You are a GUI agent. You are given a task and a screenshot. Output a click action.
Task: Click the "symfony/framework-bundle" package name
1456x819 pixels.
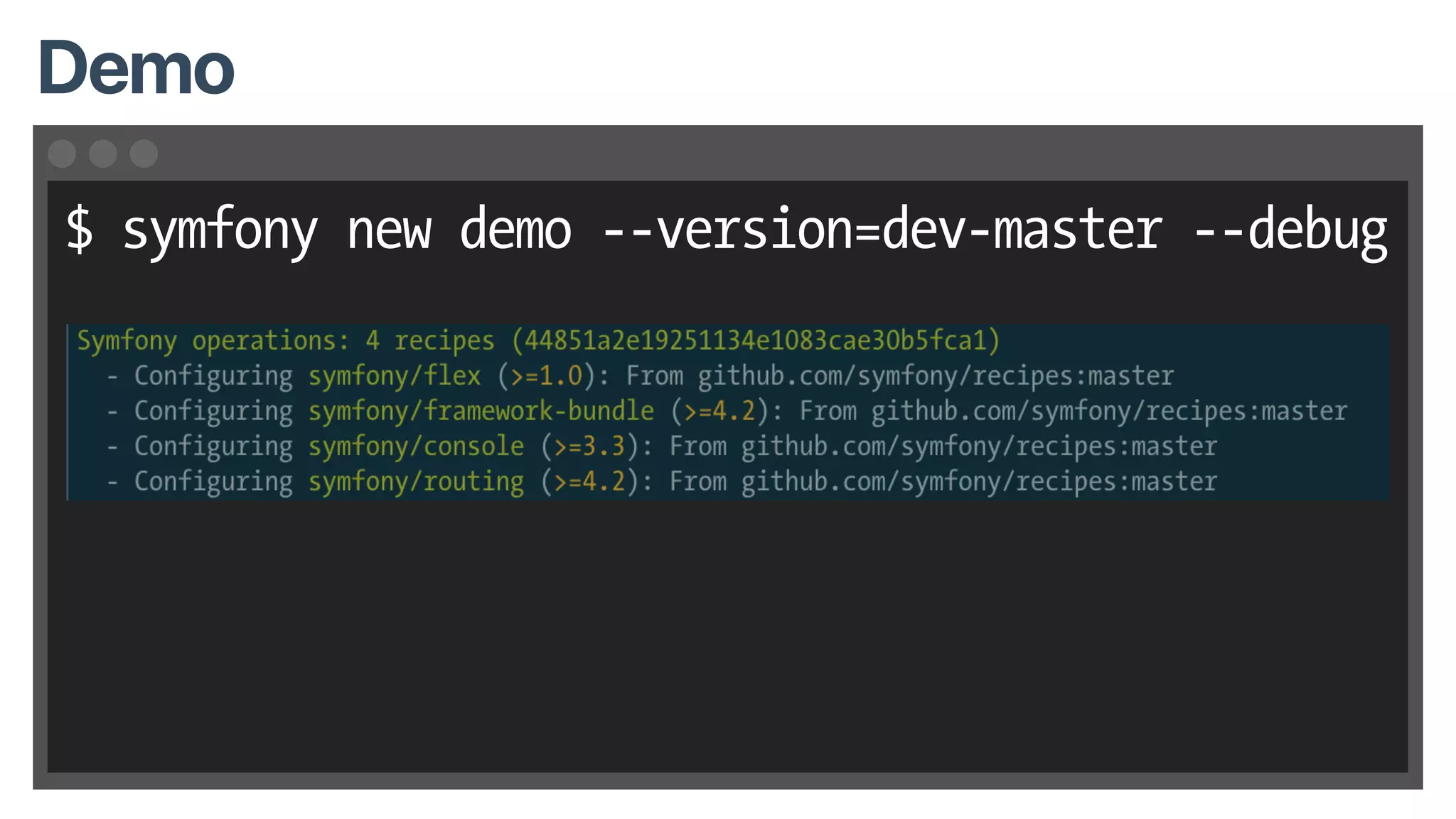coord(481,411)
